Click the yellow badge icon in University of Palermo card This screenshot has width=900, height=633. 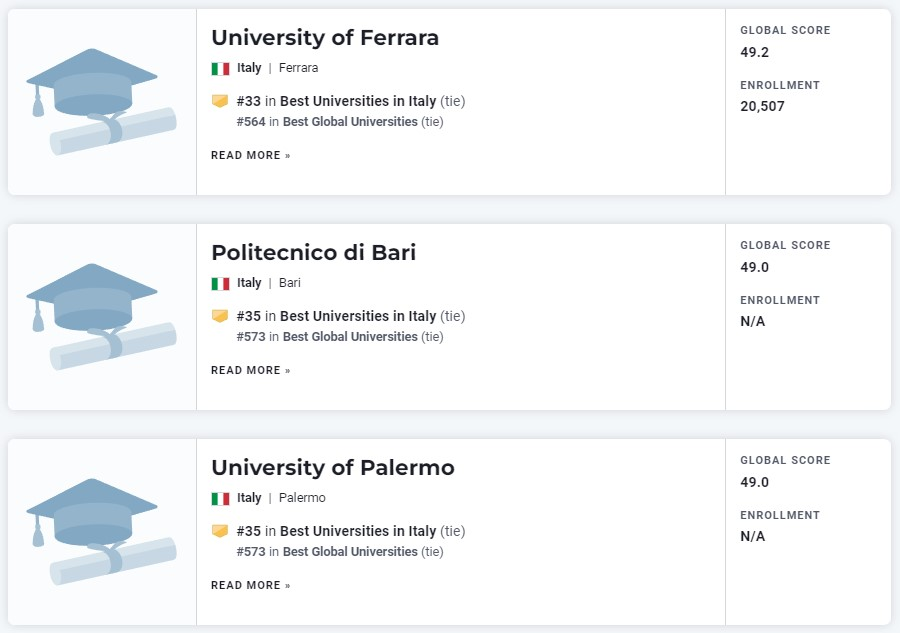point(220,531)
